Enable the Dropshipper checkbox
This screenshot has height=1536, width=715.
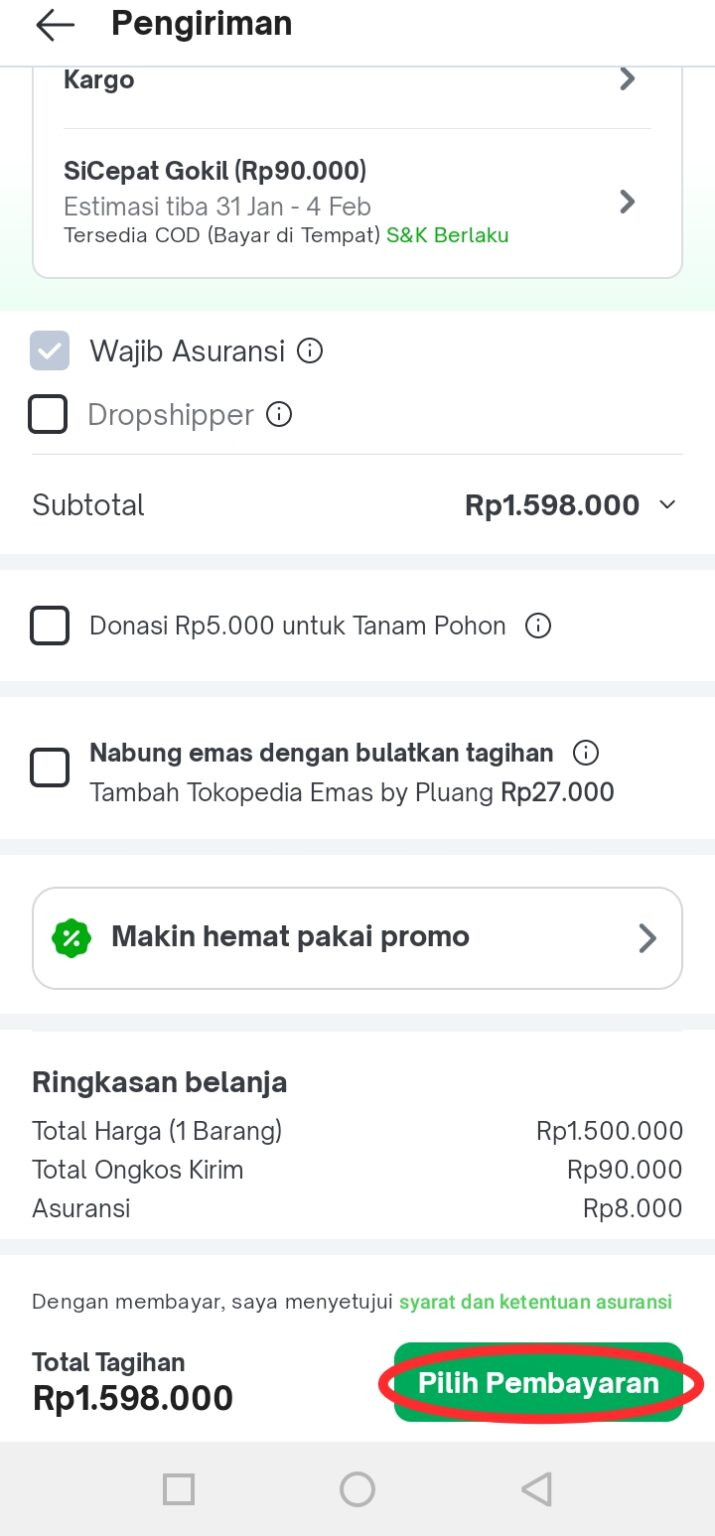47,414
